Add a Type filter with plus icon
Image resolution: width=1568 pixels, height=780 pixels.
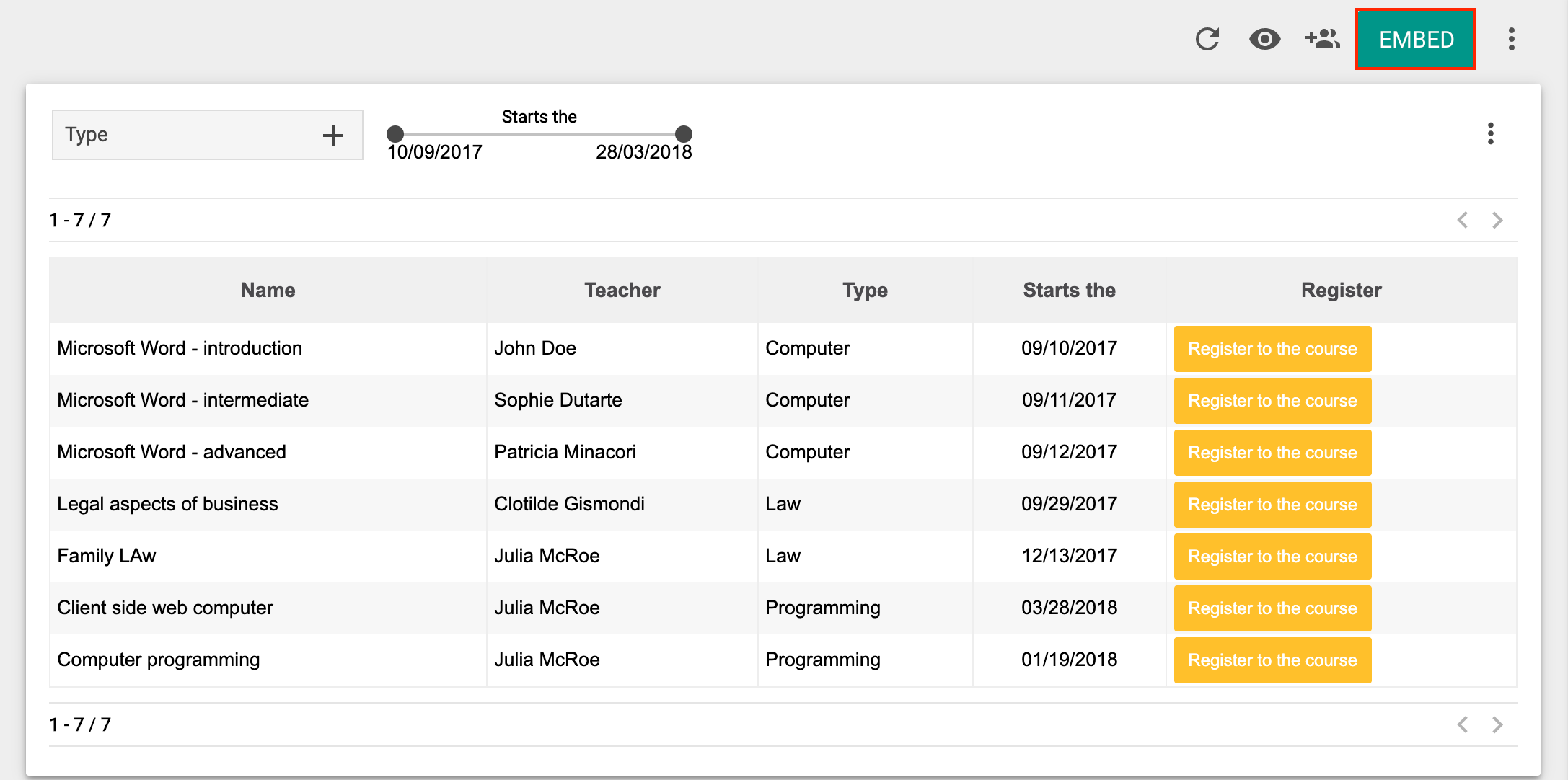(332, 135)
